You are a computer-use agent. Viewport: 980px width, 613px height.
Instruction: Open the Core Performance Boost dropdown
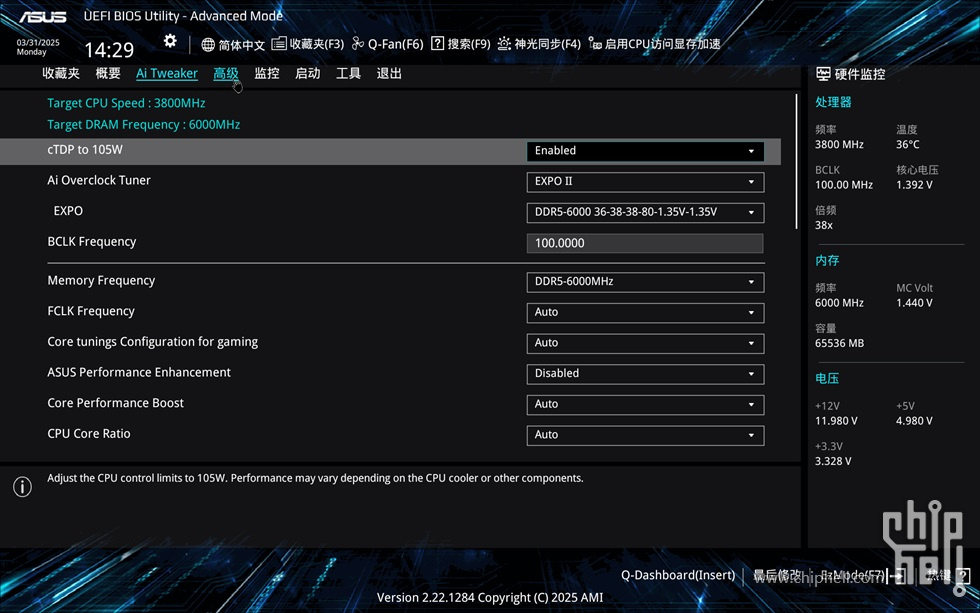(x=645, y=404)
